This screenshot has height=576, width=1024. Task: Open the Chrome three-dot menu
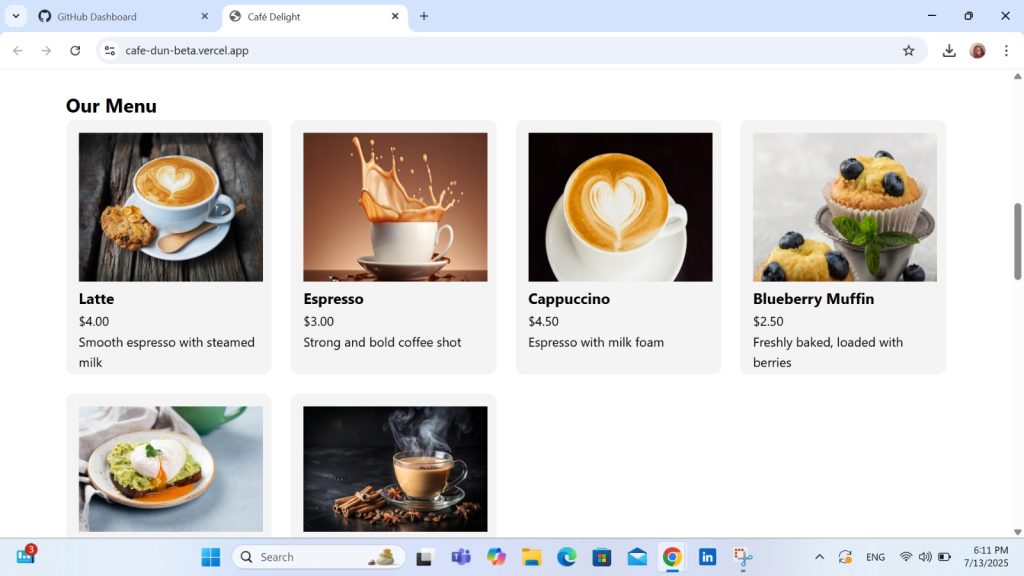click(1006, 51)
